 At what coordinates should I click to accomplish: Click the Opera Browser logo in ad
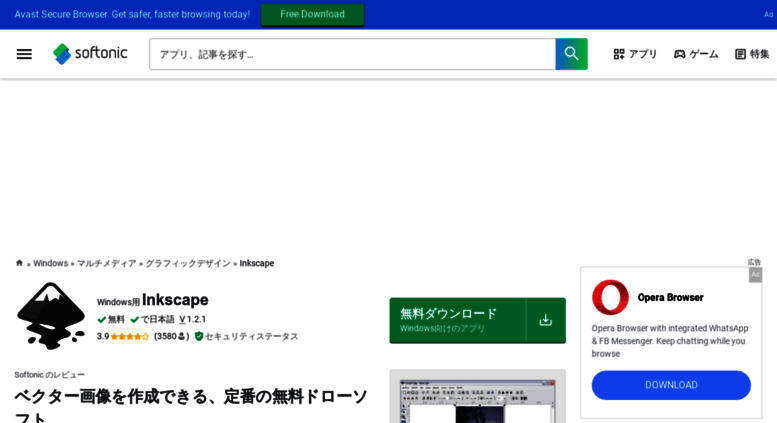(610, 297)
